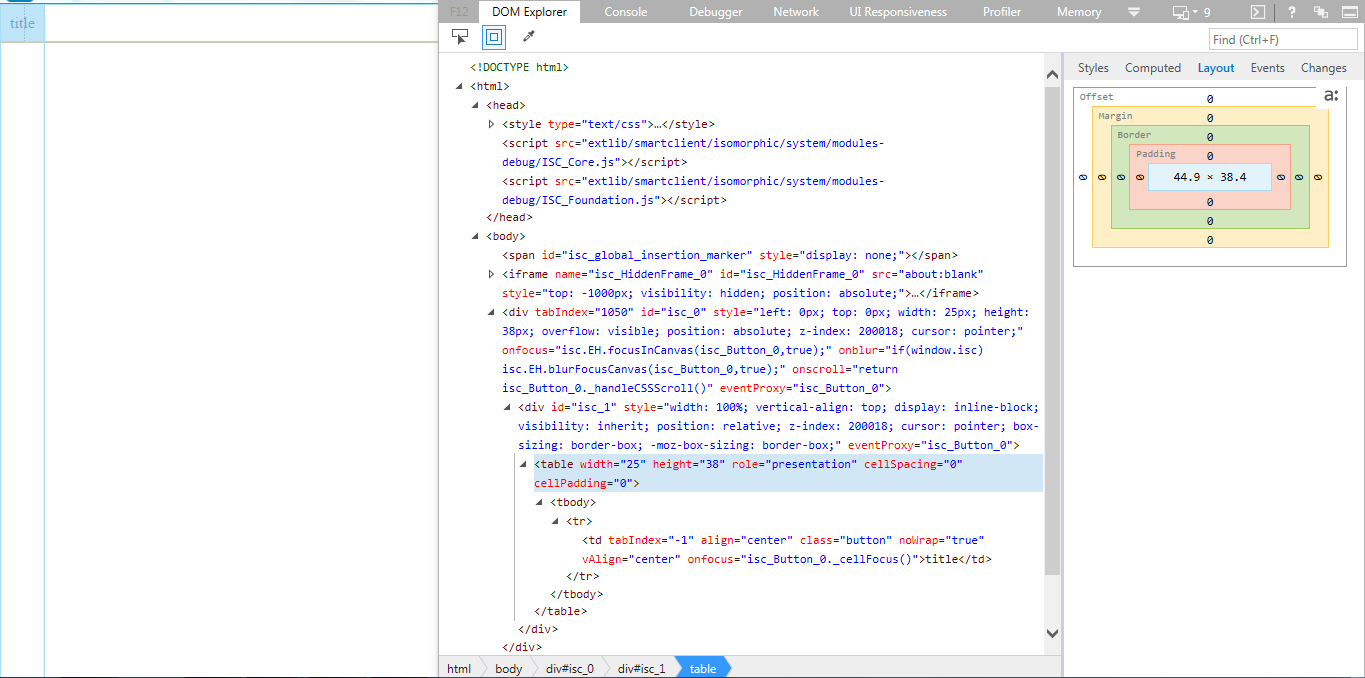The width and height of the screenshot is (1365, 678).
Task: Open the document mode dropdown arrow
Action: 1196,12
